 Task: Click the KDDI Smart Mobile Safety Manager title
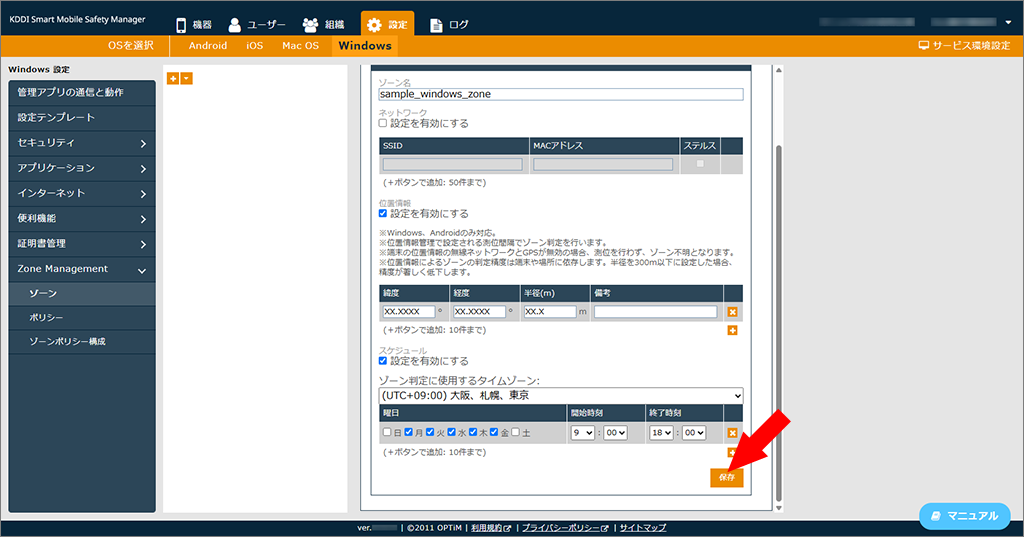(77, 20)
